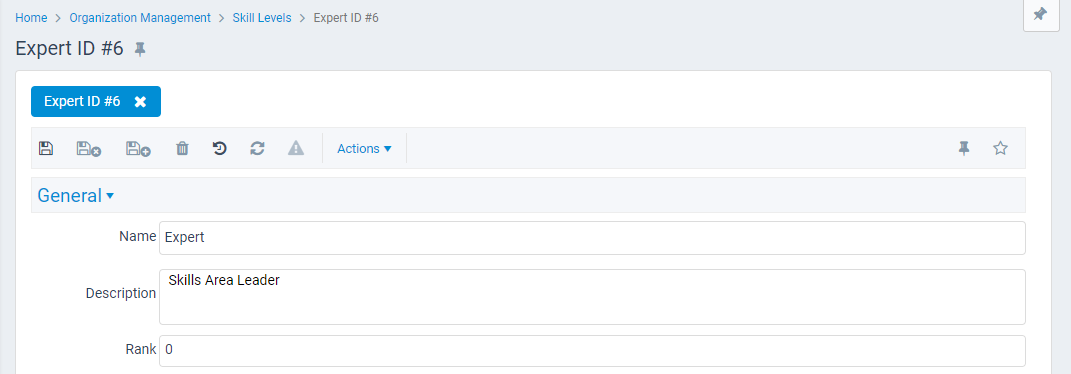Image resolution: width=1071 pixels, height=374 pixels.
Task: Close the Expert ID #6 tab
Action: click(x=140, y=102)
